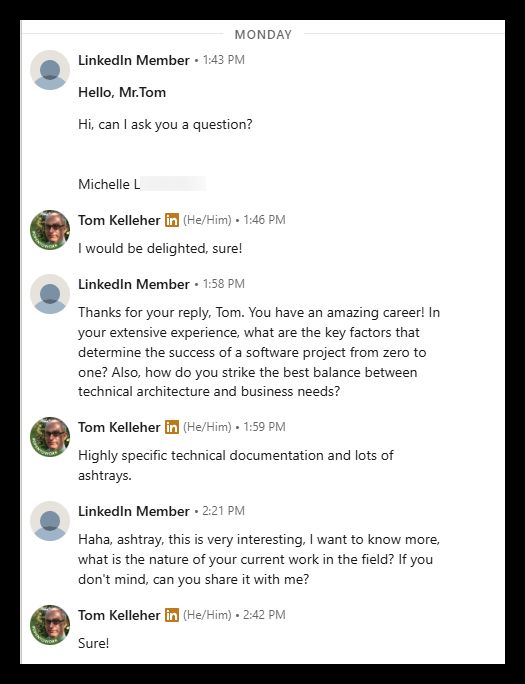View Tom Kelleher's photo on the 2:42 PM message
This screenshot has width=525, height=684.
(x=50, y=625)
